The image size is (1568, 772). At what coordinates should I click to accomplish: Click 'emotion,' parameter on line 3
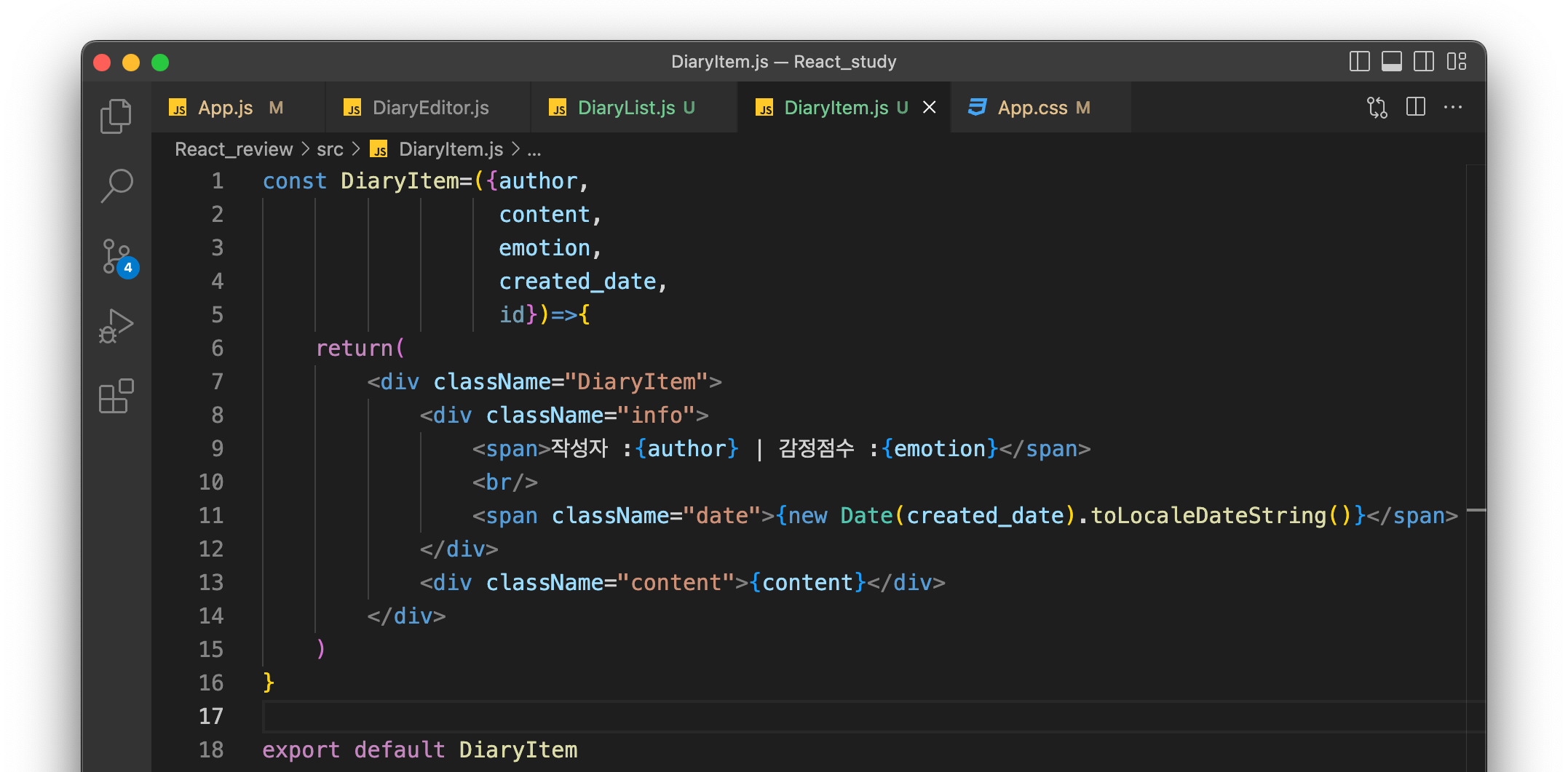coord(550,248)
